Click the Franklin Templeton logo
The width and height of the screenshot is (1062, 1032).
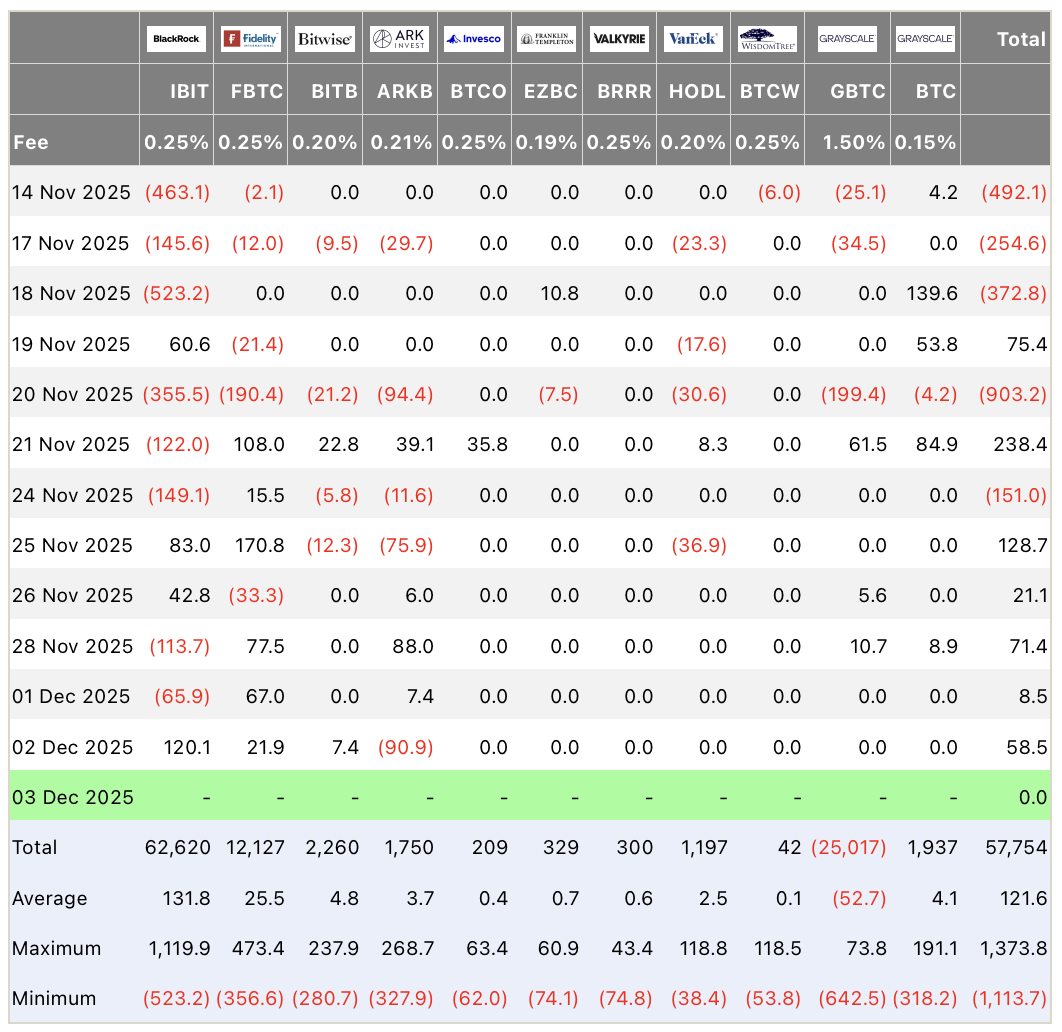[x=547, y=39]
